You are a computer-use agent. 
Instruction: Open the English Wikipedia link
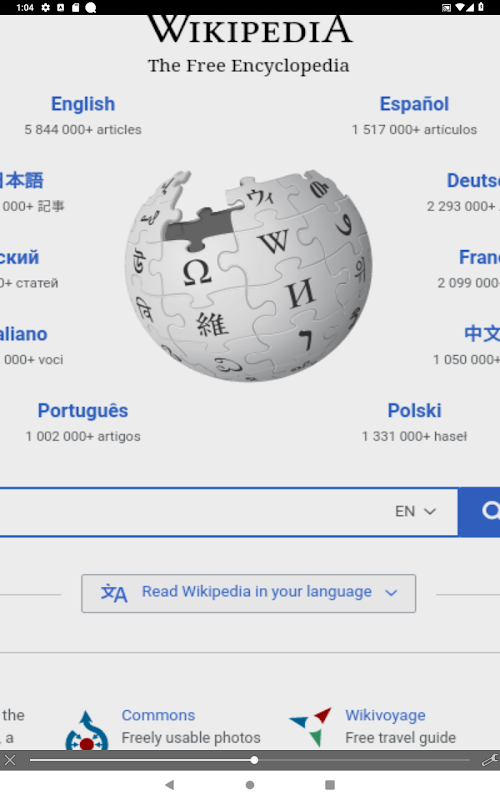[83, 104]
